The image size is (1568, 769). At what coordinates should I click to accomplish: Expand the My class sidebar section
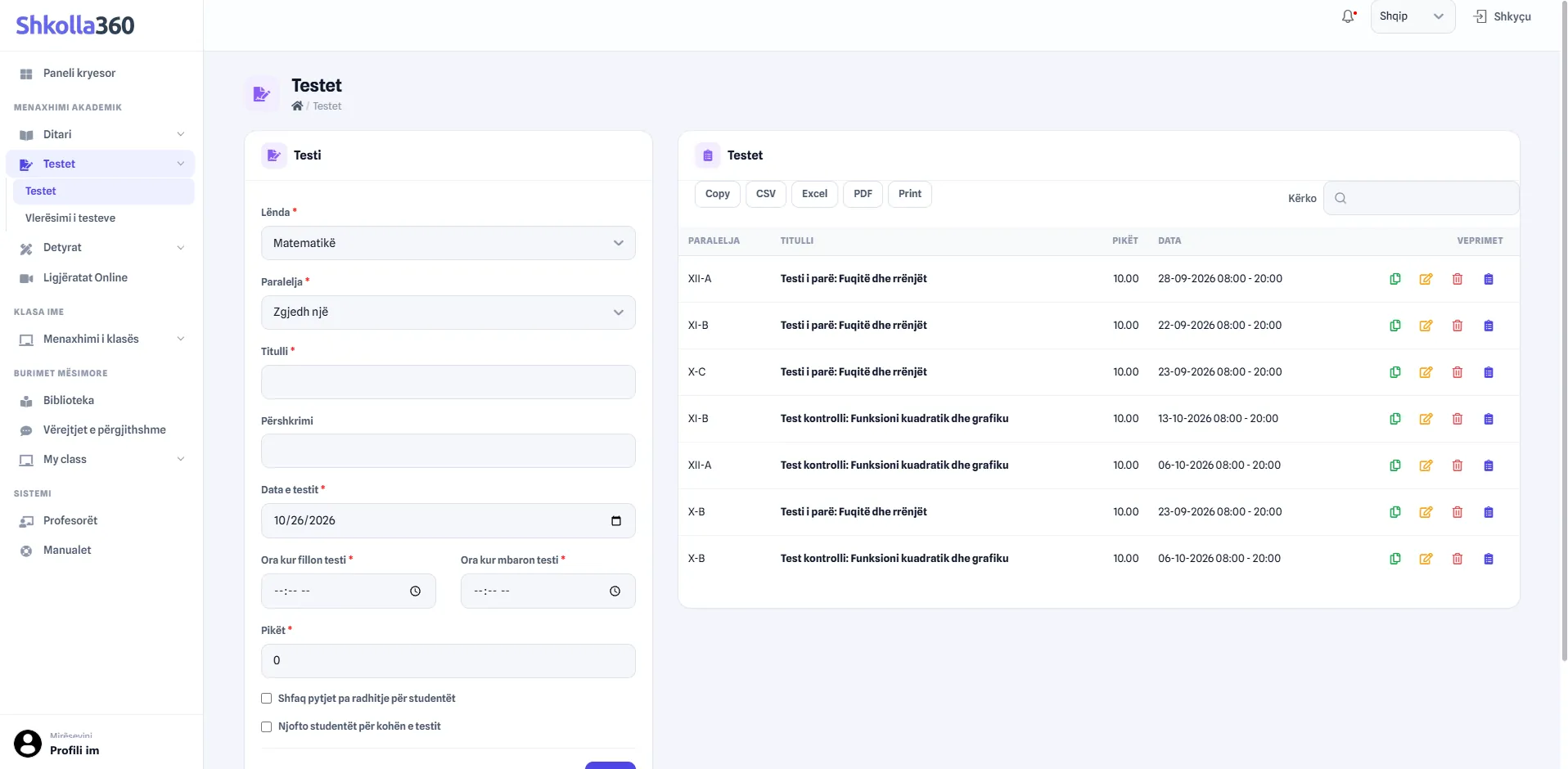pyautogui.click(x=101, y=460)
